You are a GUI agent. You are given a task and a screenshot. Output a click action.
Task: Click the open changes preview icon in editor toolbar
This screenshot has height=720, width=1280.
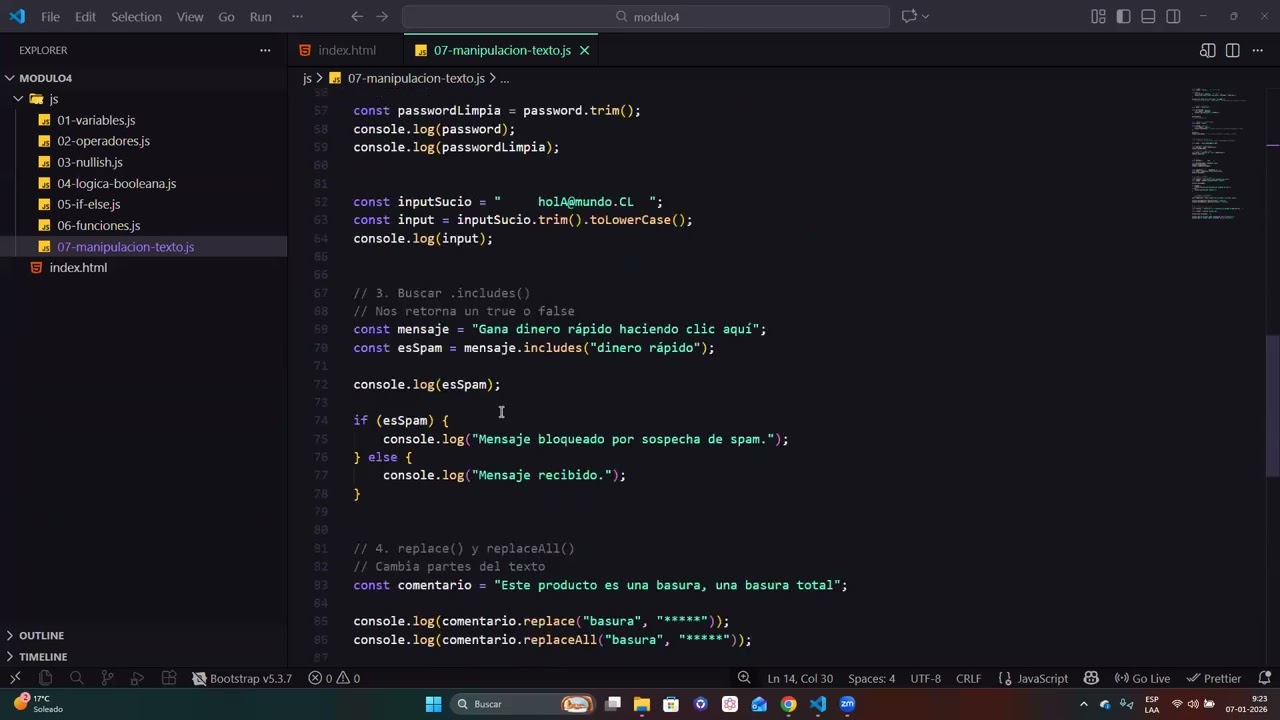point(1207,50)
